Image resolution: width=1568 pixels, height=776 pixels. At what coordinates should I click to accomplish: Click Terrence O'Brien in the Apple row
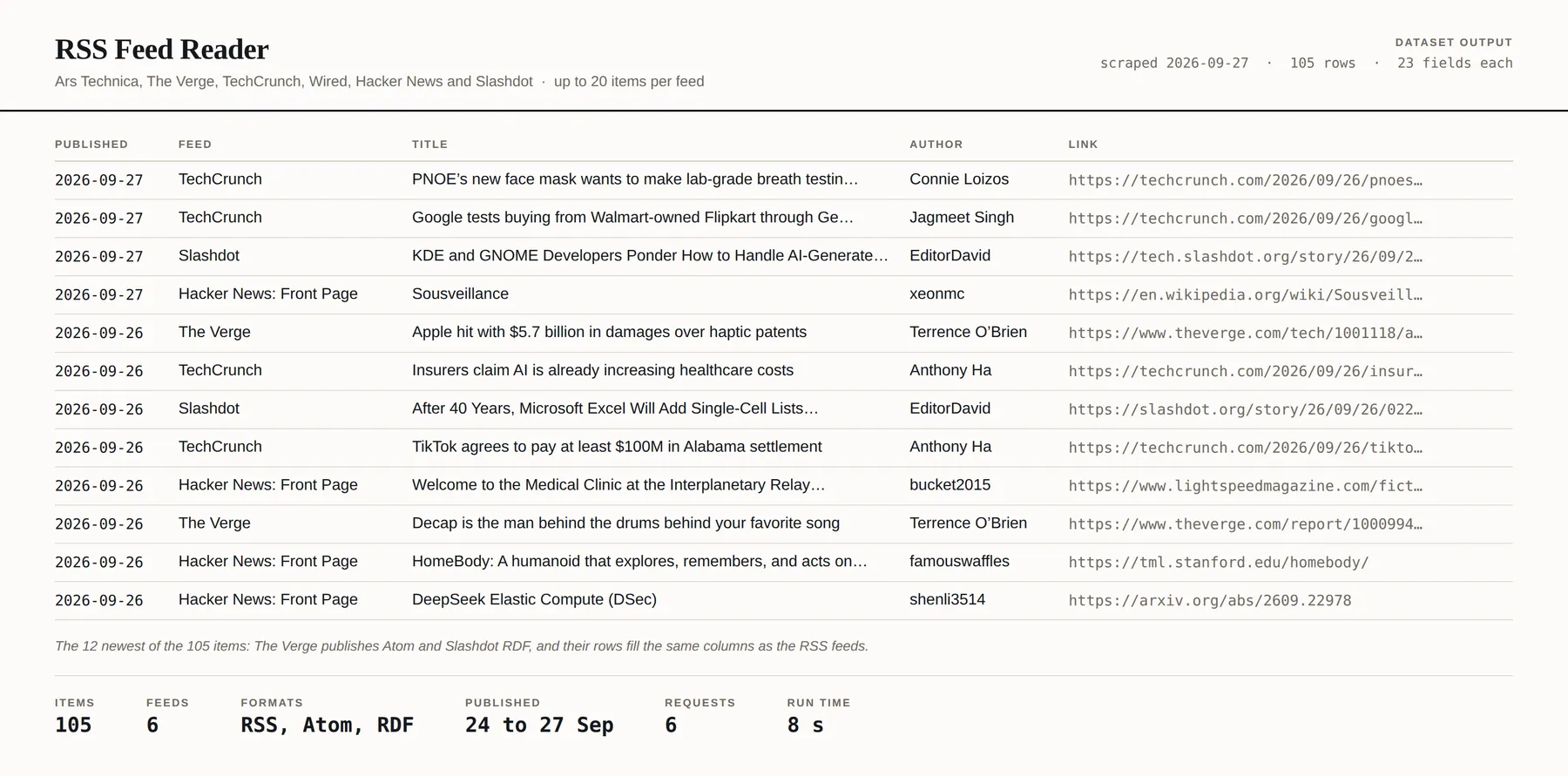click(x=968, y=333)
